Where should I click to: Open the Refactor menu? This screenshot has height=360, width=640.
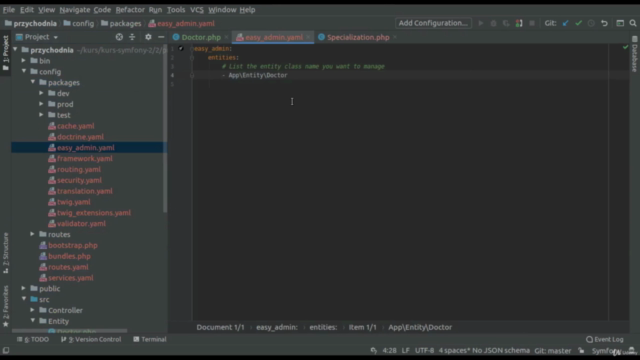pos(130,9)
